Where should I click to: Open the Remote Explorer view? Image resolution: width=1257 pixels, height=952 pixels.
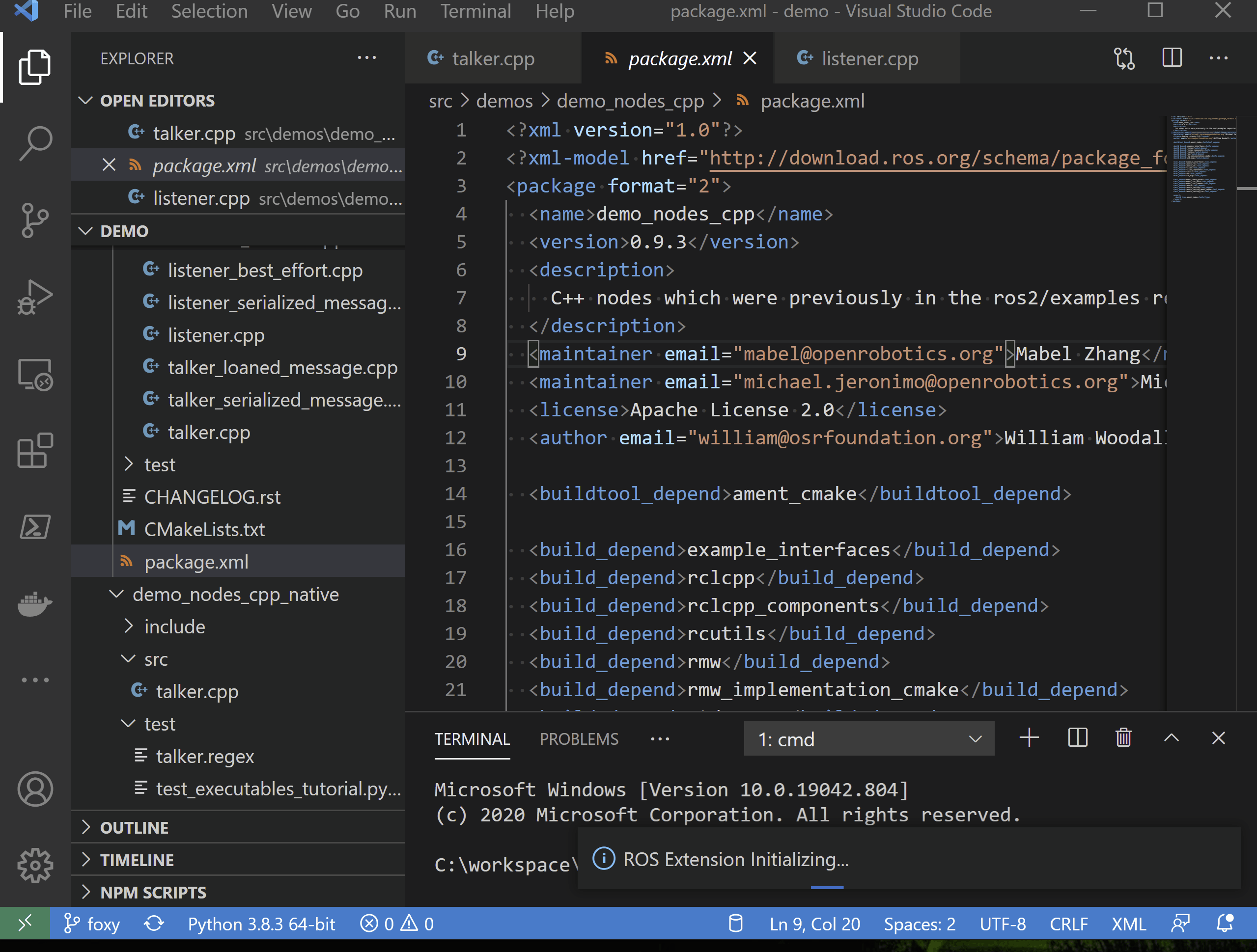35,375
